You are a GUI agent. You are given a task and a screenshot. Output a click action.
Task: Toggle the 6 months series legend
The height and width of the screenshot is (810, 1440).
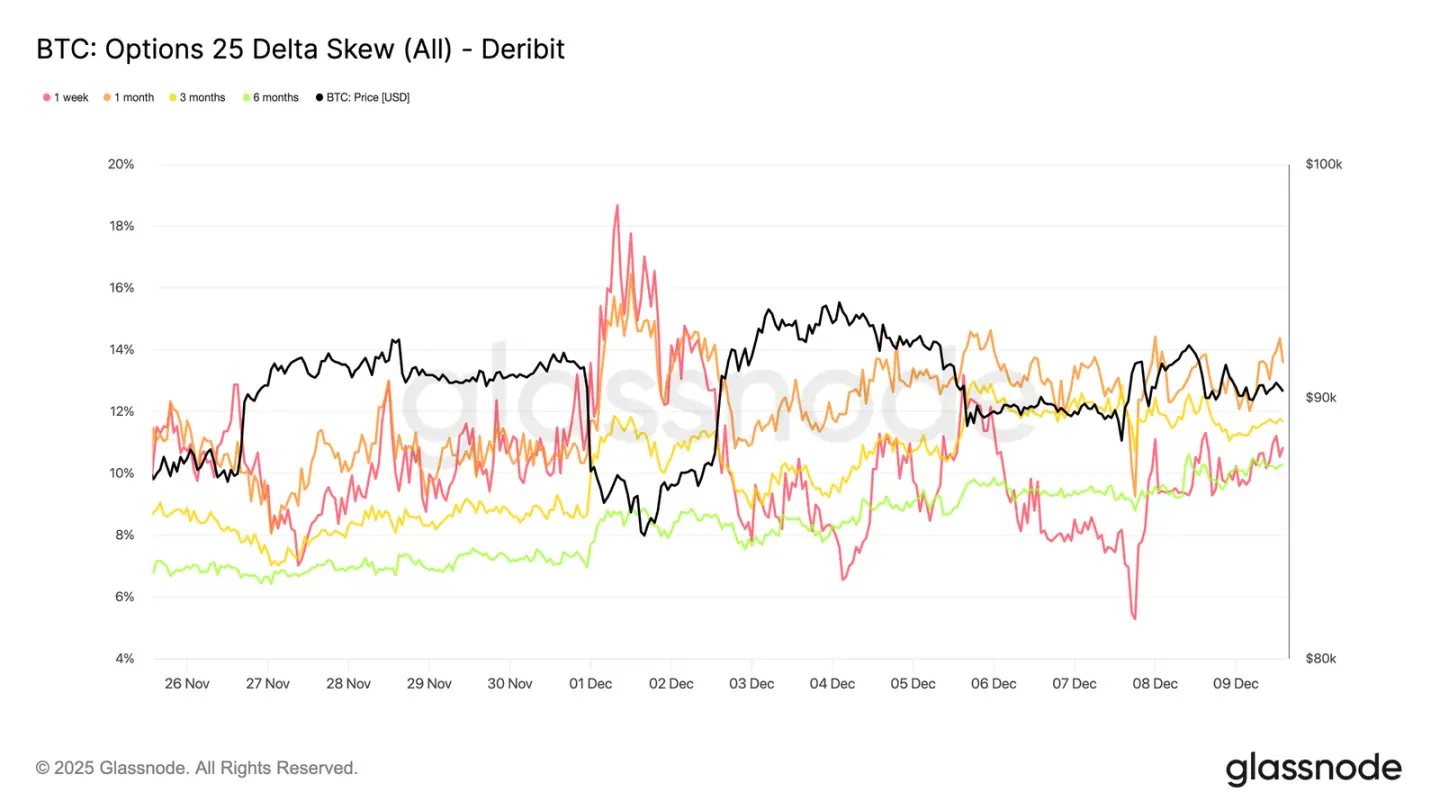click(x=270, y=97)
